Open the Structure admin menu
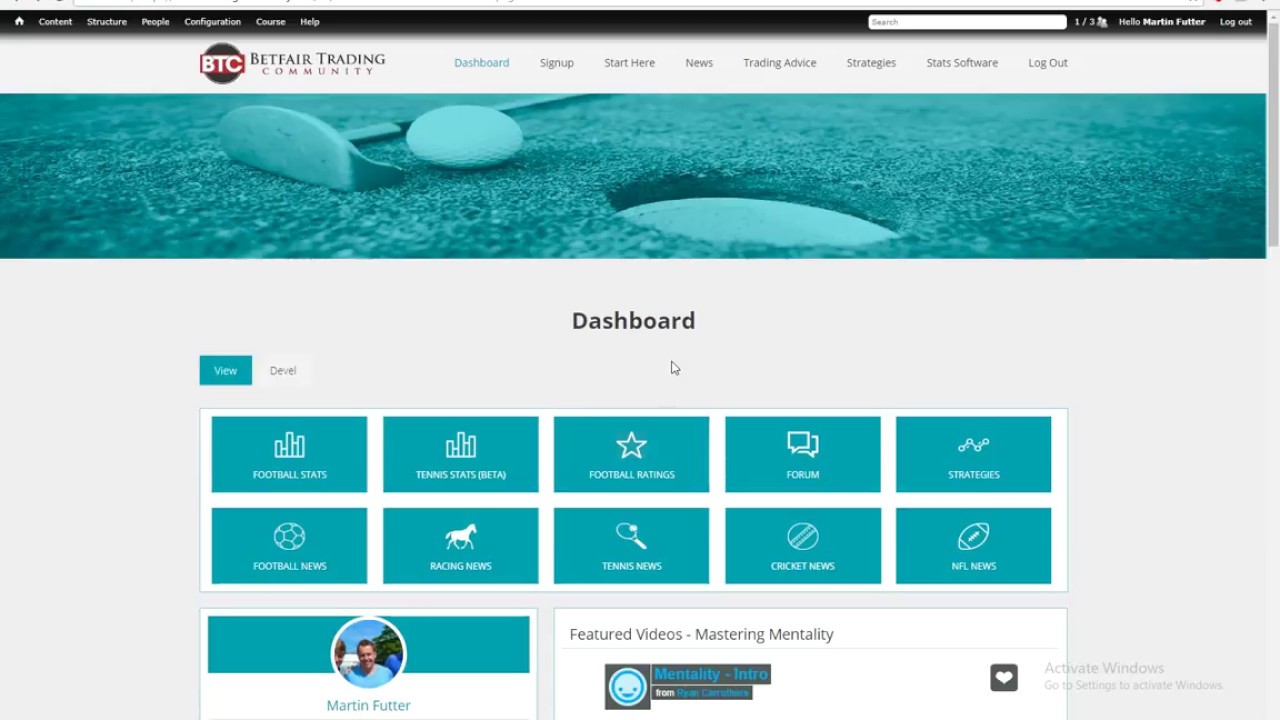Screen dimensions: 1280x720 click(106, 21)
